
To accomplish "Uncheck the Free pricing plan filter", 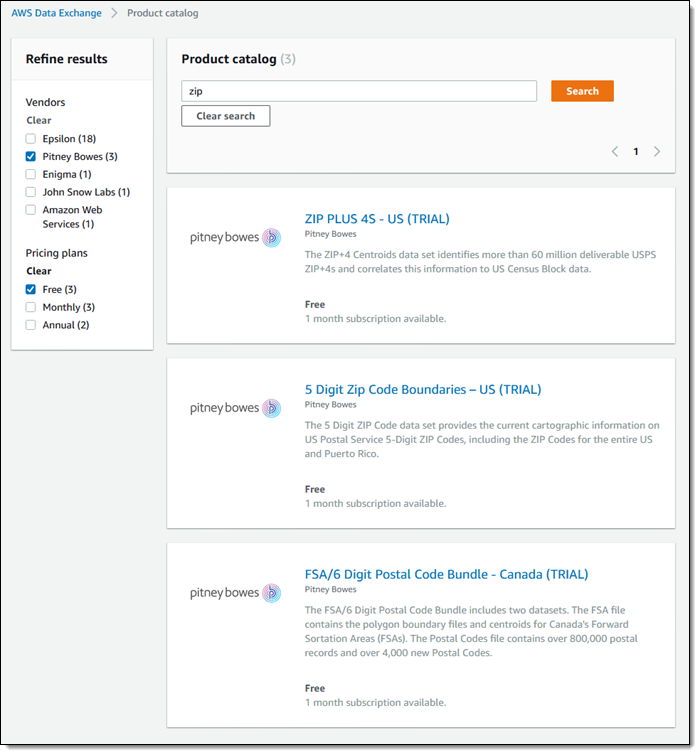I will [x=31, y=290].
